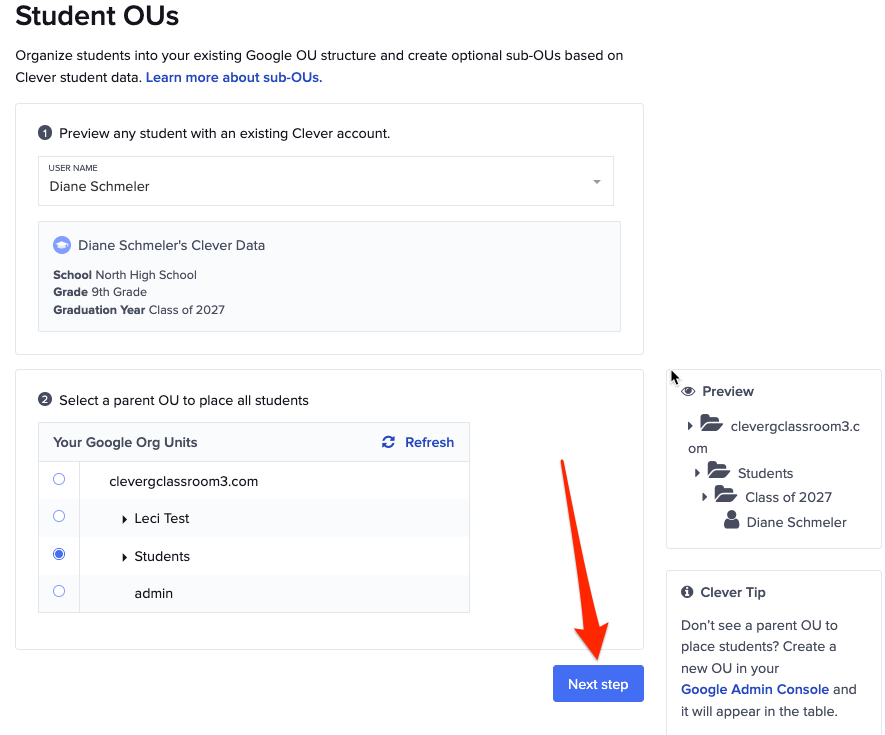Image resolution: width=885 pixels, height=735 pixels.
Task: Open the Google Admin Console link
Action: pyautogui.click(x=755, y=689)
